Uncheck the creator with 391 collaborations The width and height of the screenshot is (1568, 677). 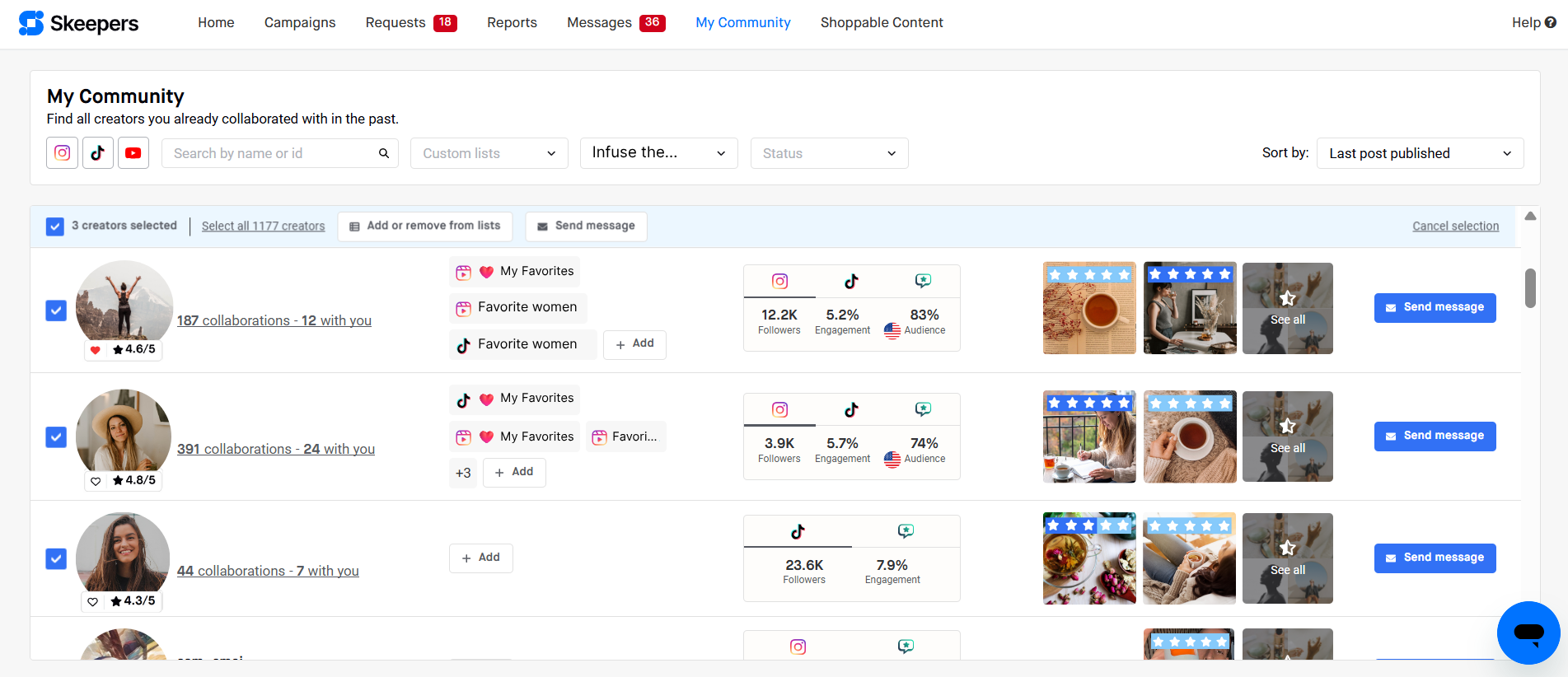coord(56,437)
